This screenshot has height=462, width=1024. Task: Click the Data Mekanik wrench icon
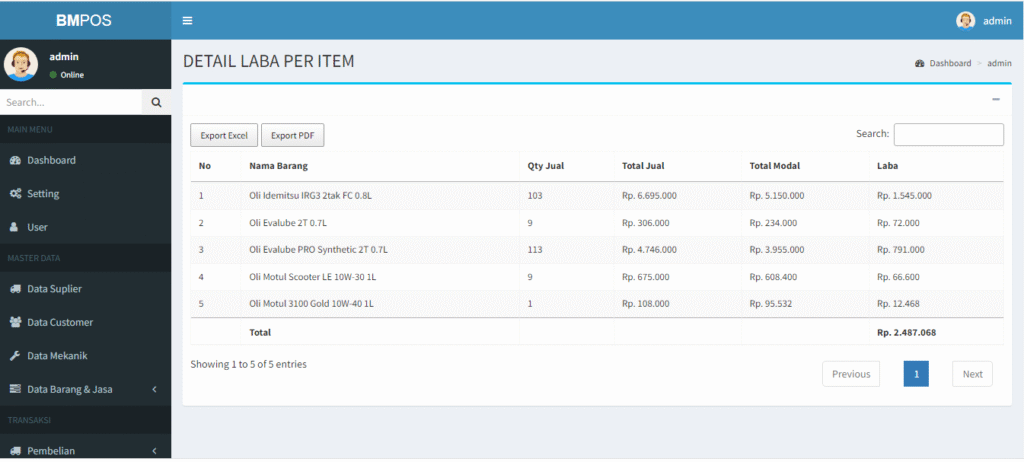pyautogui.click(x=15, y=355)
